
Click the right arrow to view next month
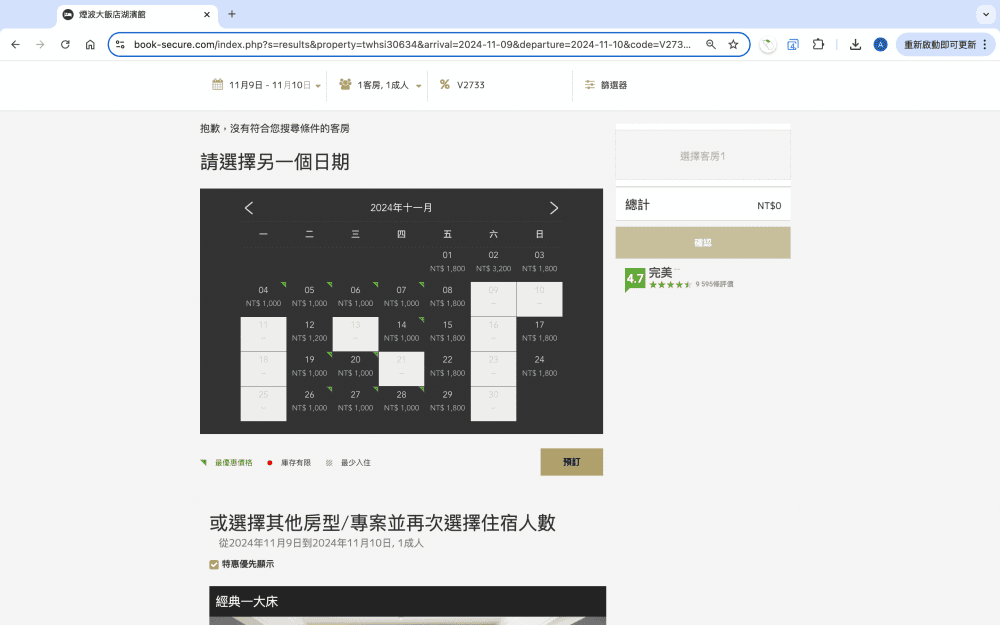click(x=554, y=208)
